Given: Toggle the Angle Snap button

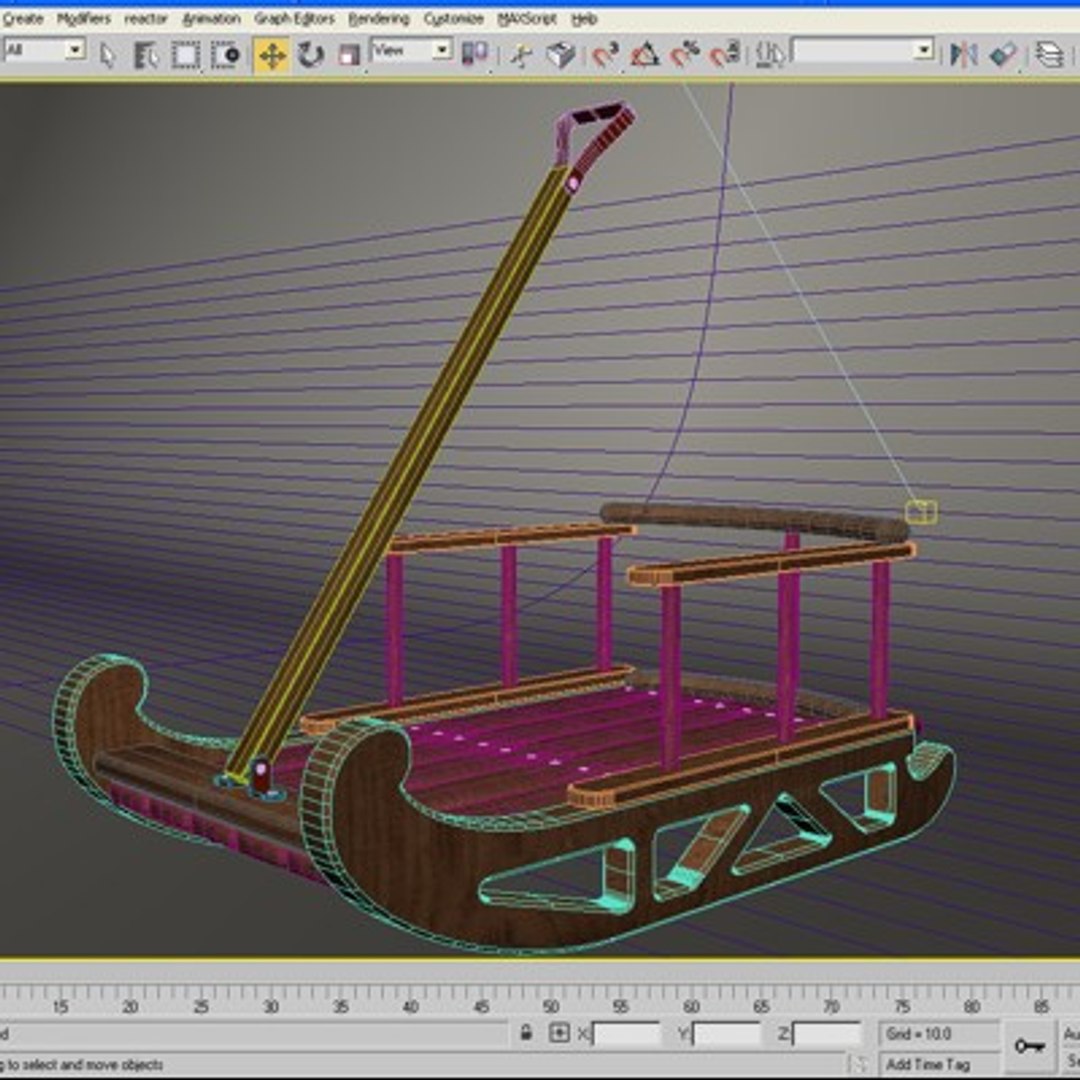Looking at the screenshot, I should 645,54.
